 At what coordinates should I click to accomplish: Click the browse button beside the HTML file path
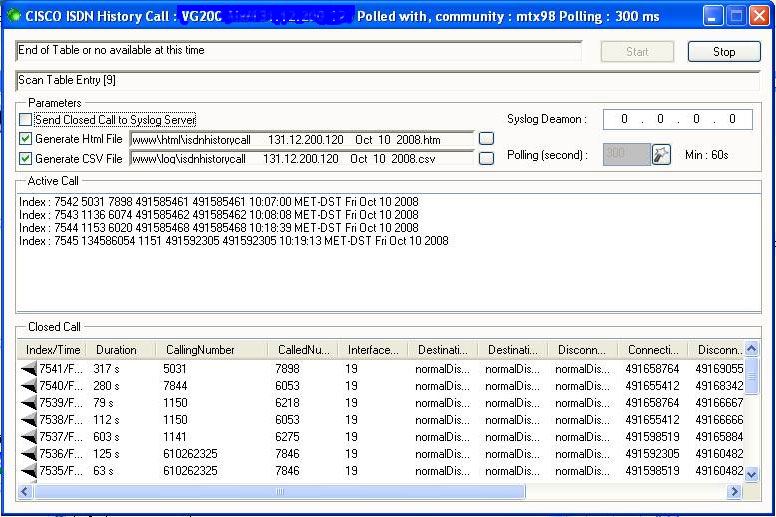click(486, 139)
